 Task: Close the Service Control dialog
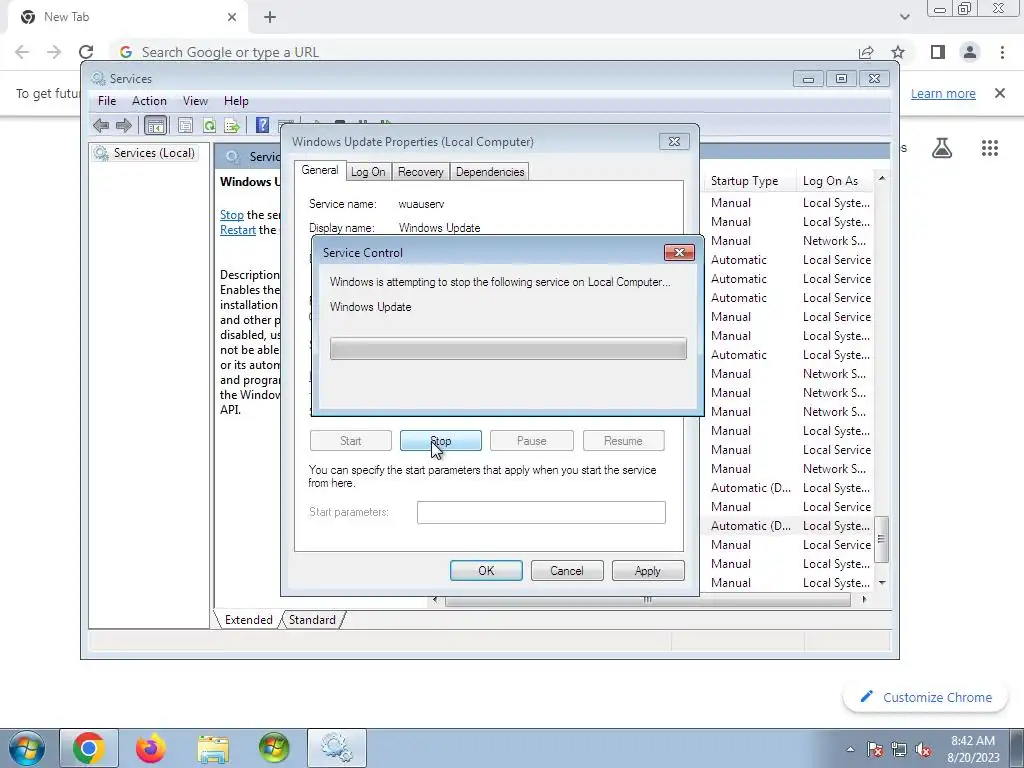pyautogui.click(x=679, y=253)
